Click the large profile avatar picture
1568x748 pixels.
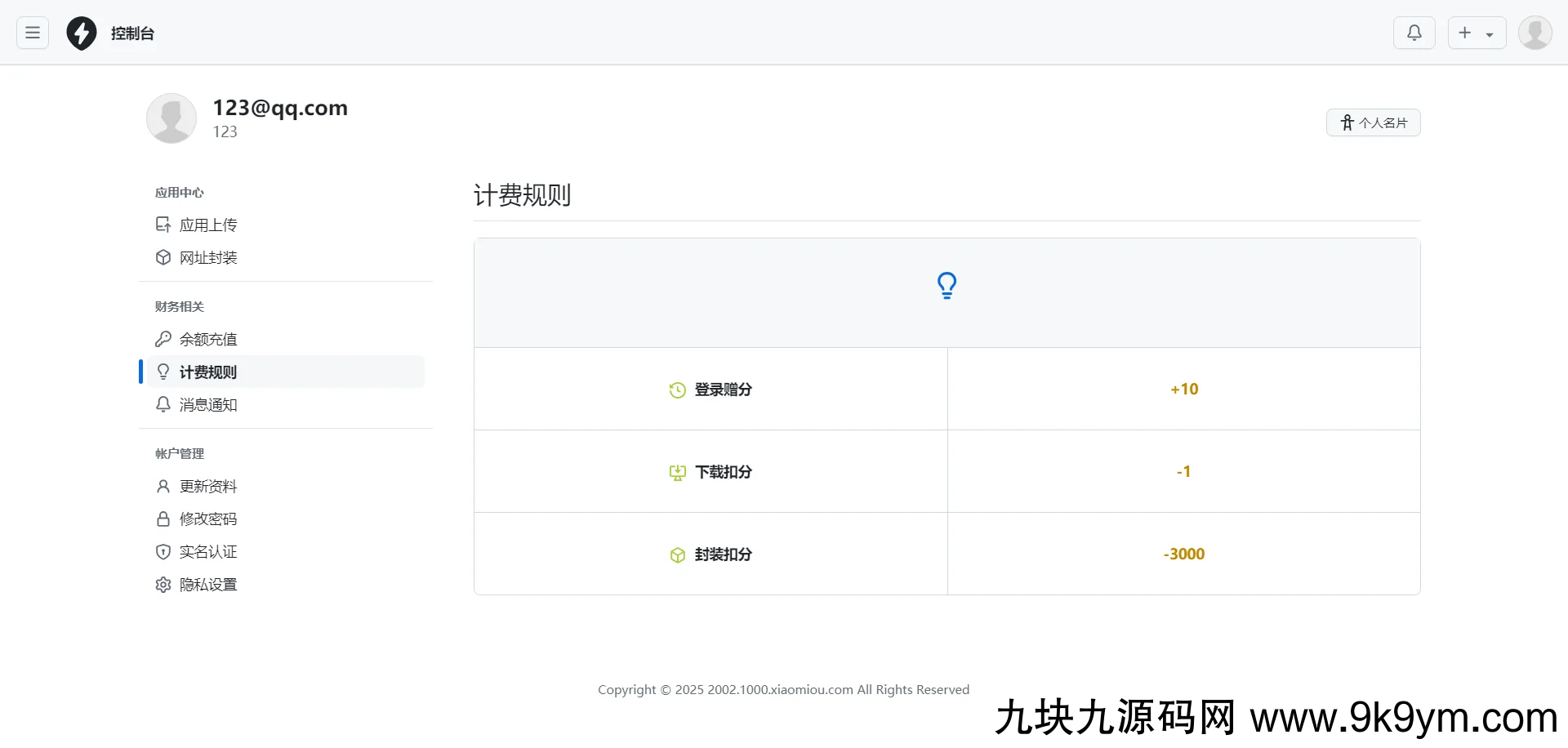tap(171, 118)
